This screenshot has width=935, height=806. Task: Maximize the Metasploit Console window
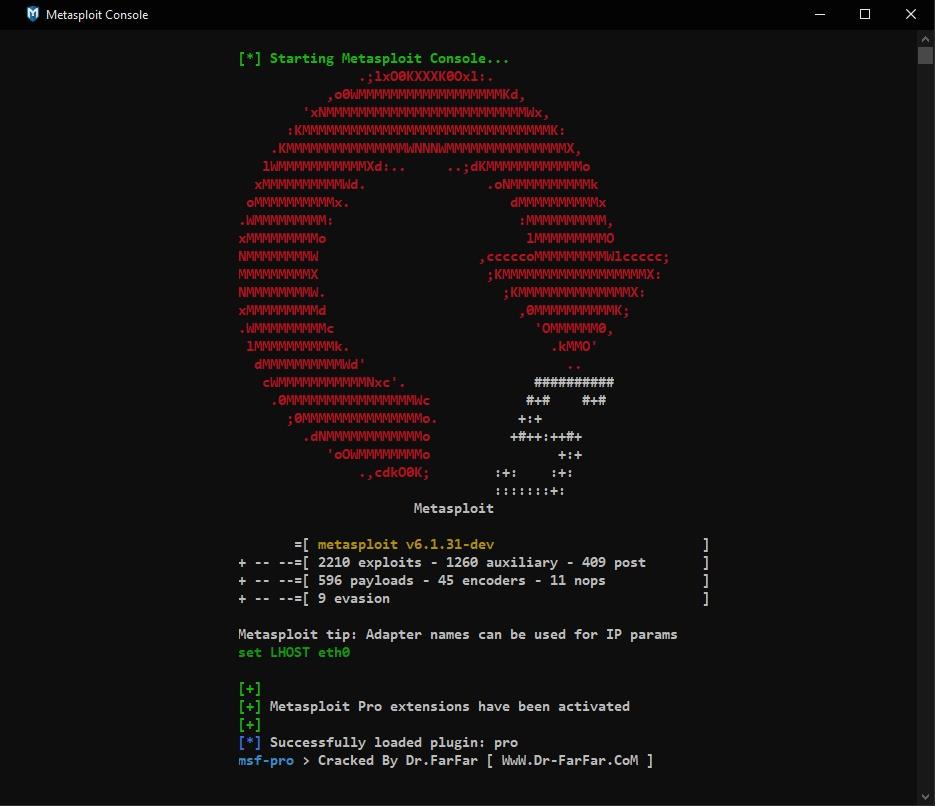(x=865, y=14)
